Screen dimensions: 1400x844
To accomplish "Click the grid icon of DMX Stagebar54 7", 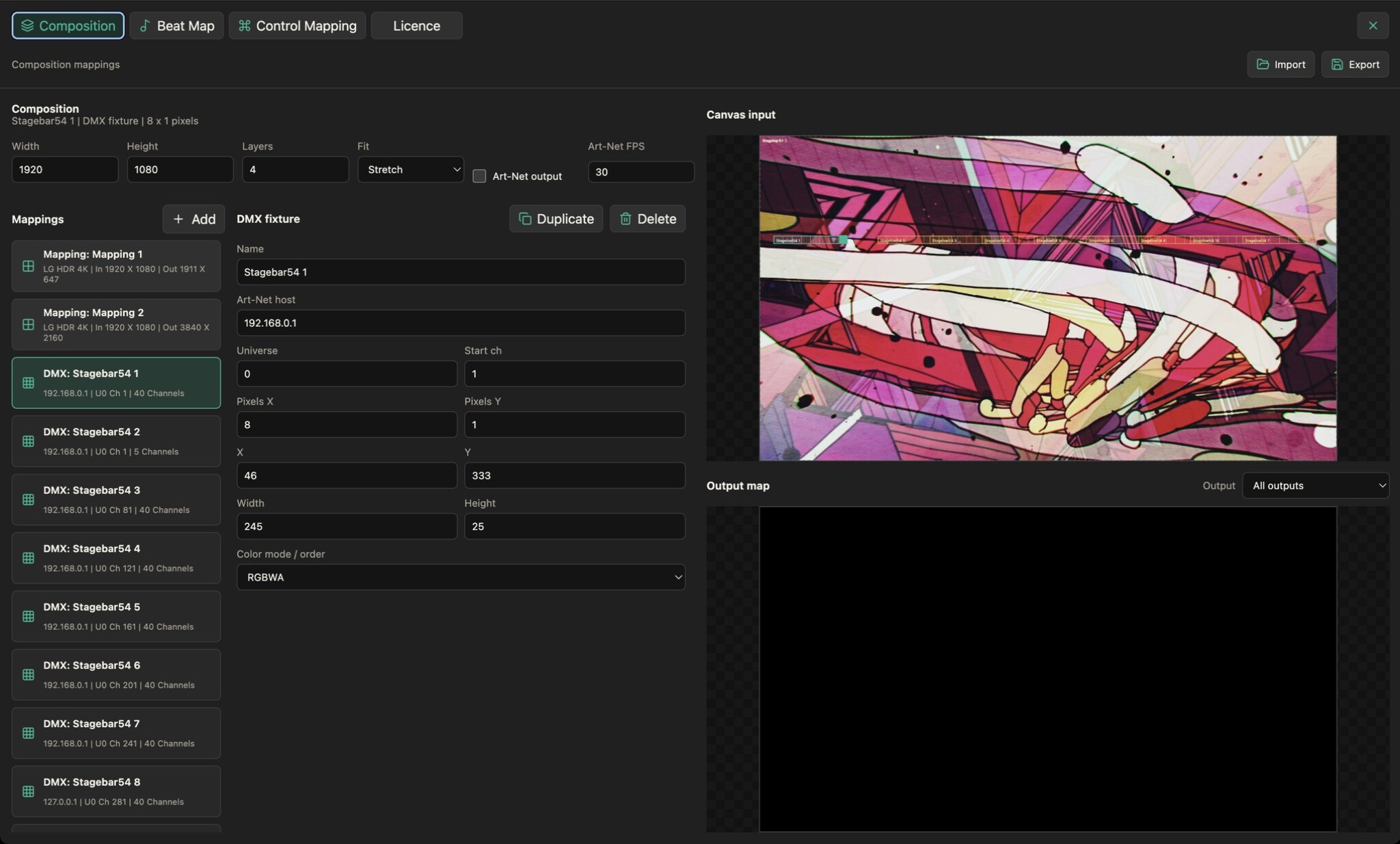I will 28,733.
